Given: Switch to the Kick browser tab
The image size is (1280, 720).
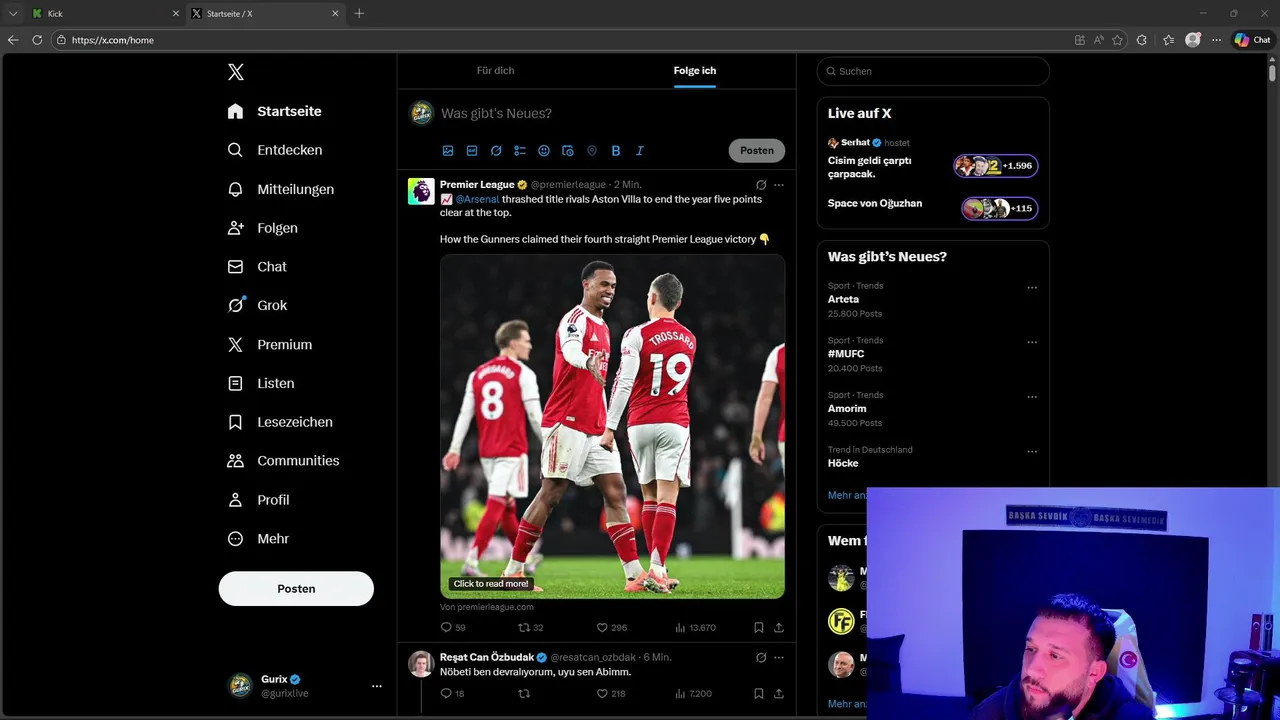Looking at the screenshot, I should 104,14.
